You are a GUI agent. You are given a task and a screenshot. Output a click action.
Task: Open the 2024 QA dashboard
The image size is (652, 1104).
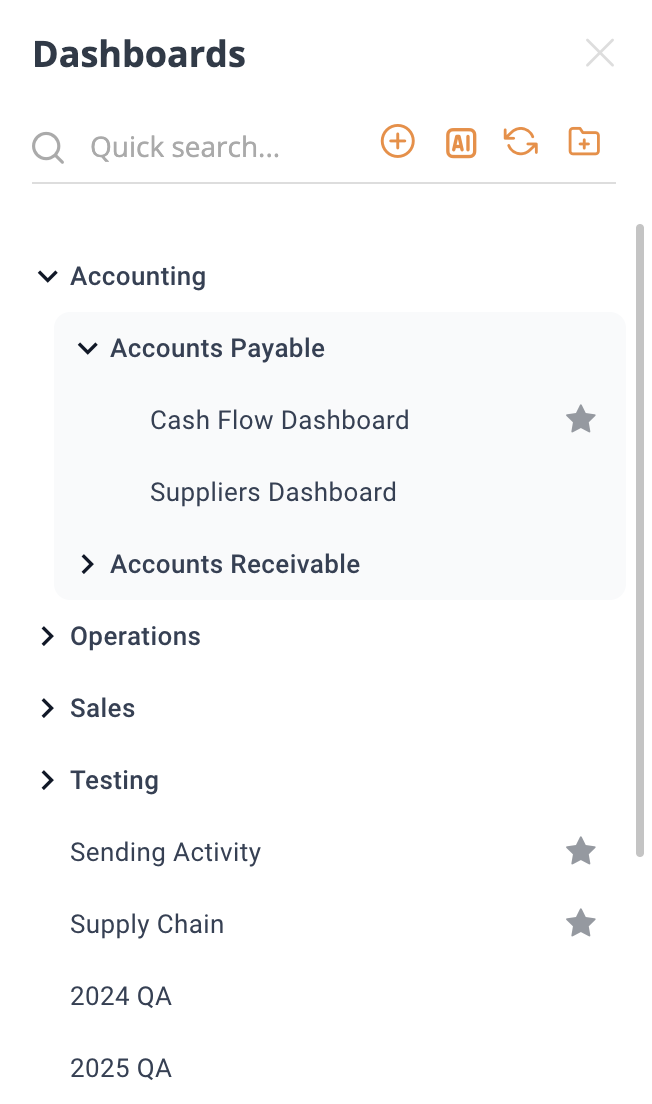[x=121, y=996]
